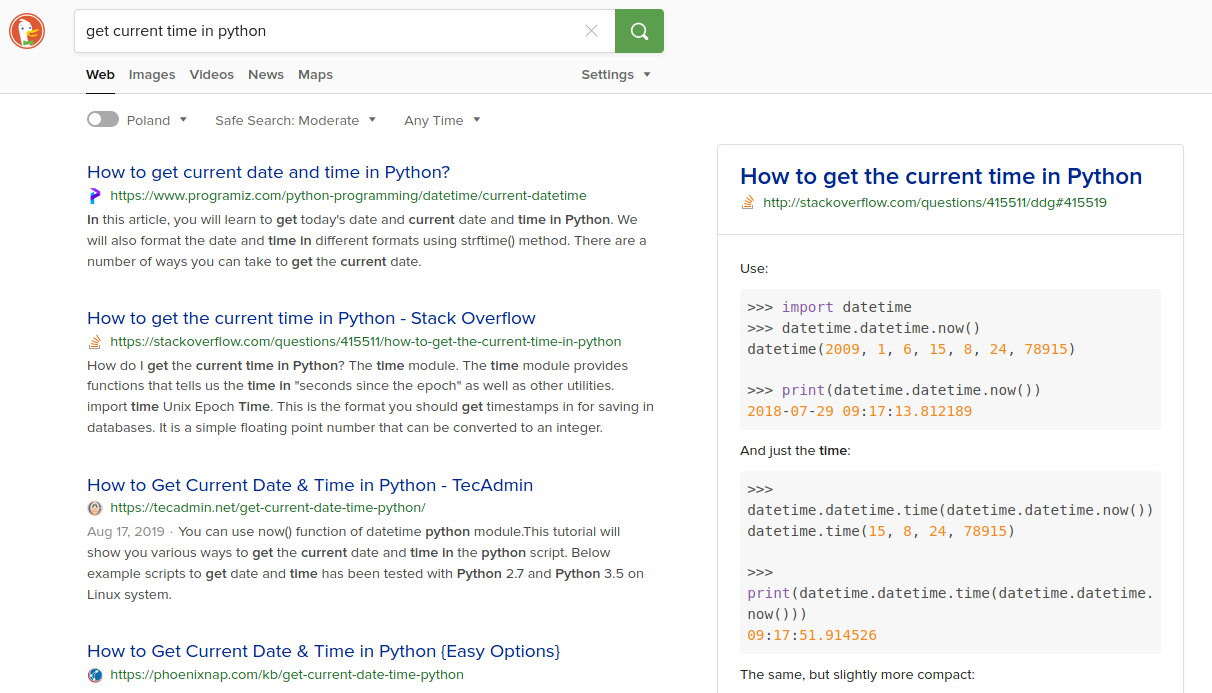Image resolution: width=1212 pixels, height=693 pixels.
Task: Click the TecAdmin favicon icon
Action: (95, 508)
